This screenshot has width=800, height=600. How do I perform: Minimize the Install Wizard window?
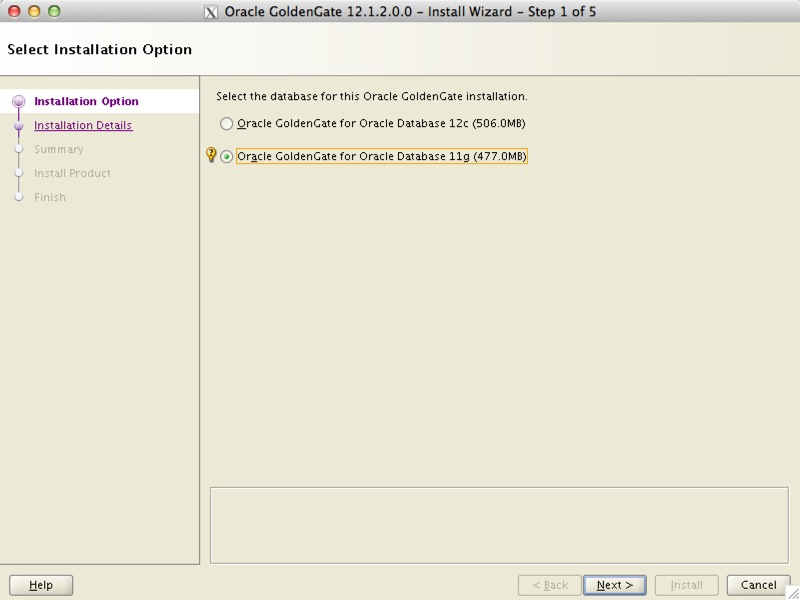34,11
